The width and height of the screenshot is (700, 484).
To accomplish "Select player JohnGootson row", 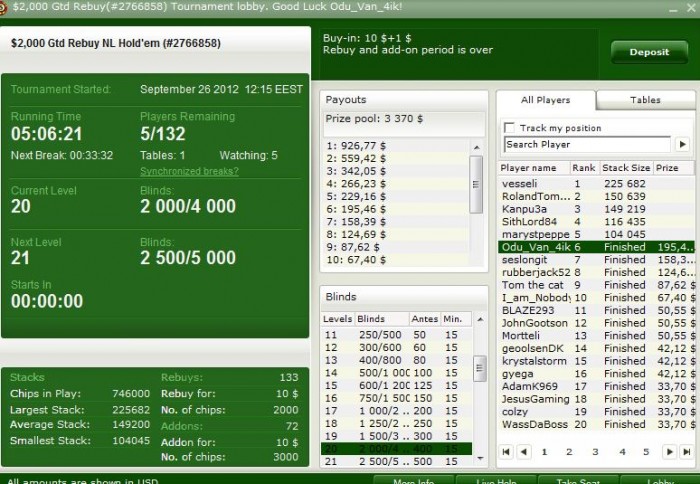I will click(596, 323).
